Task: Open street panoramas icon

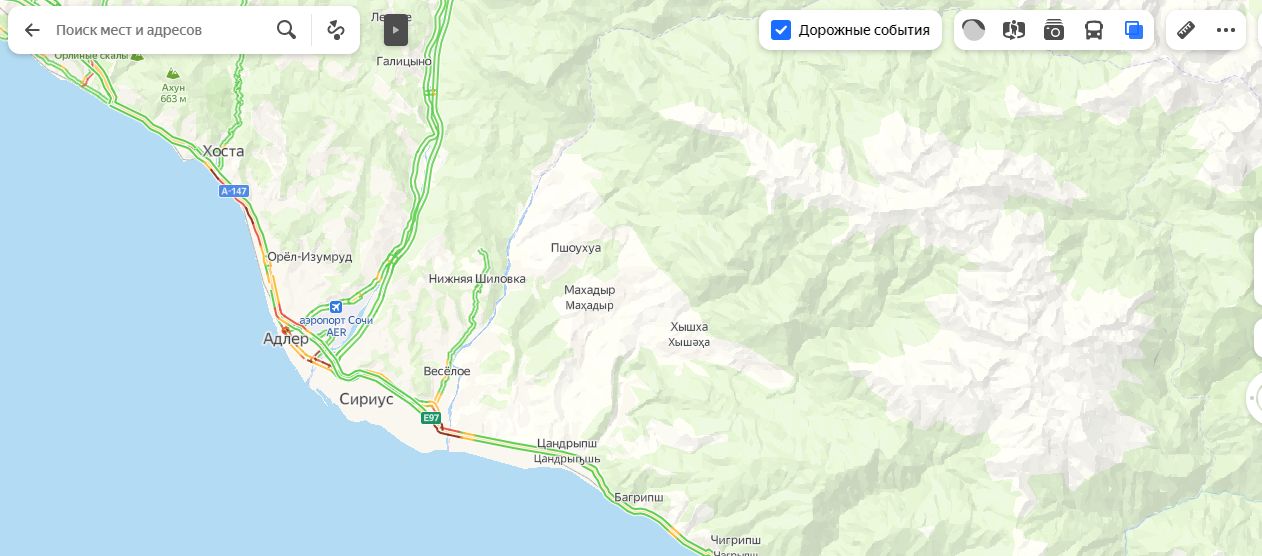Action: click(x=1014, y=30)
